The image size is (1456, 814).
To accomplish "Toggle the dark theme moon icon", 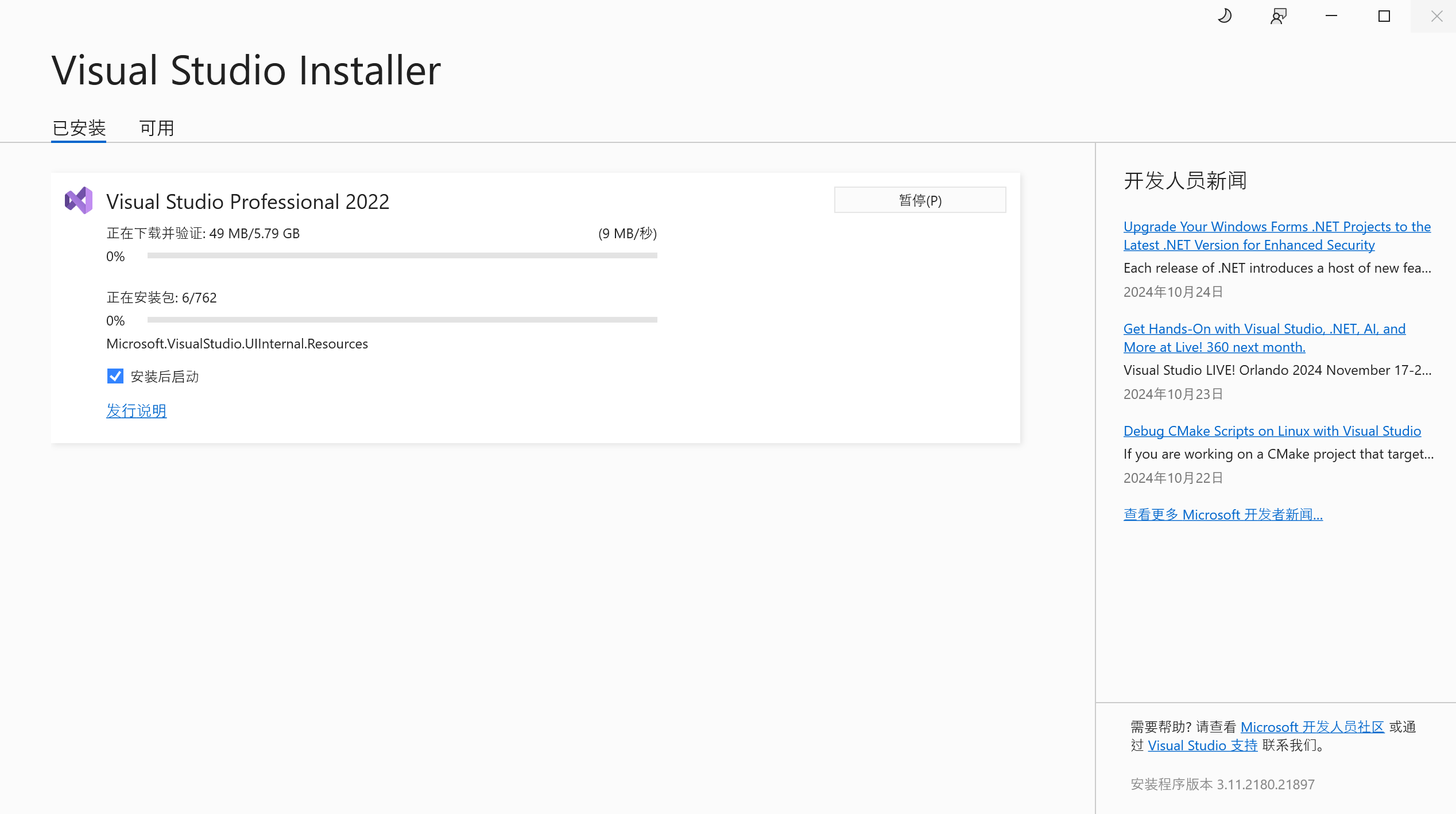I will pyautogui.click(x=1225, y=16).
